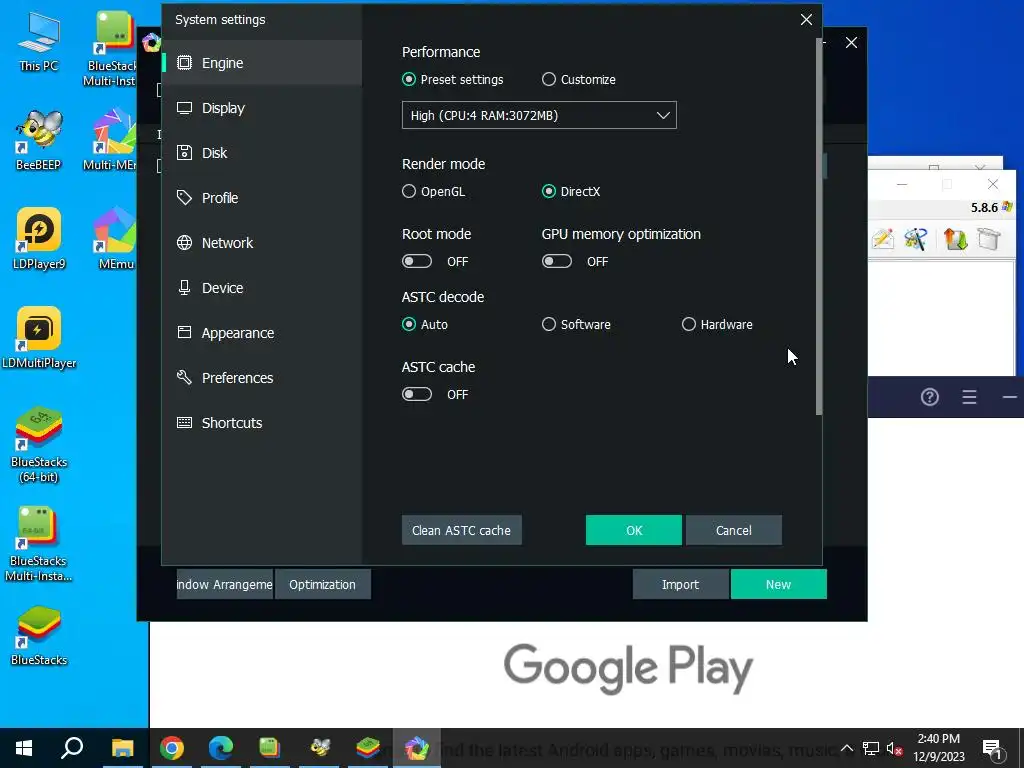Click the taskbar clock showing 2:40 PM
This screenshot has height=768, width=1024.
(938, 748)
